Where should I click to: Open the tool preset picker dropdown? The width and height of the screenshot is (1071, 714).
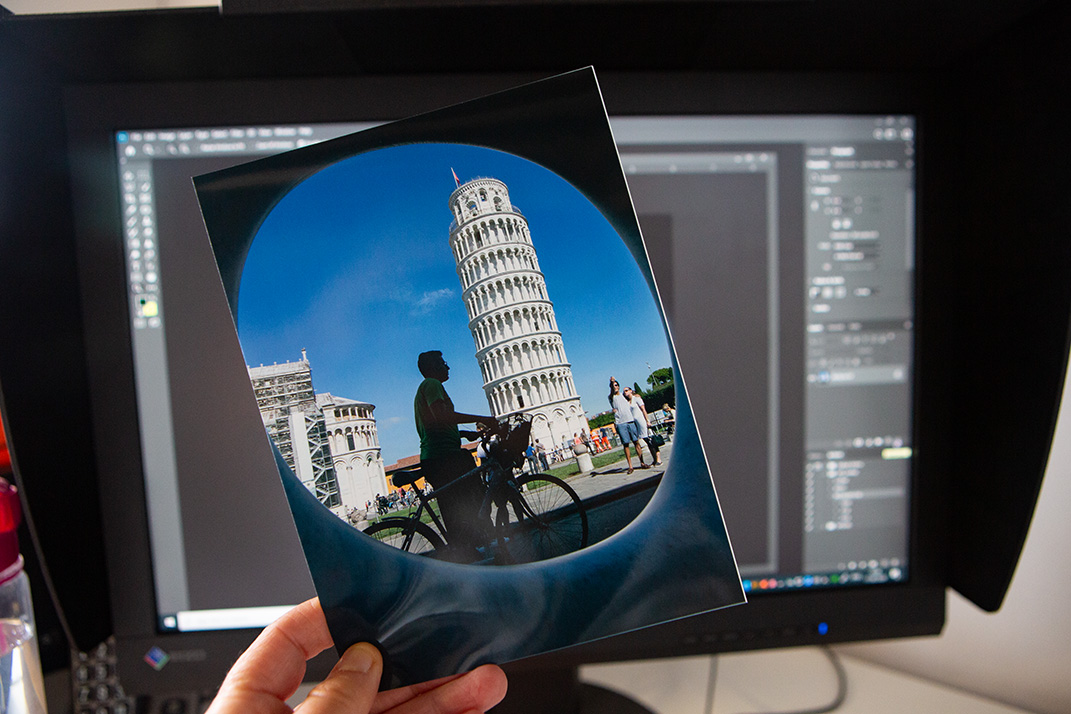coord(147,149)
